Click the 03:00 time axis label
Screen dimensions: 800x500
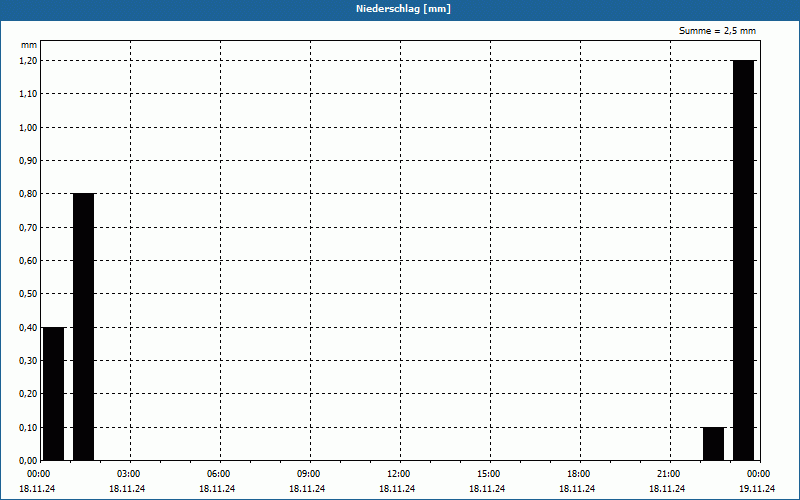[128, 474]
